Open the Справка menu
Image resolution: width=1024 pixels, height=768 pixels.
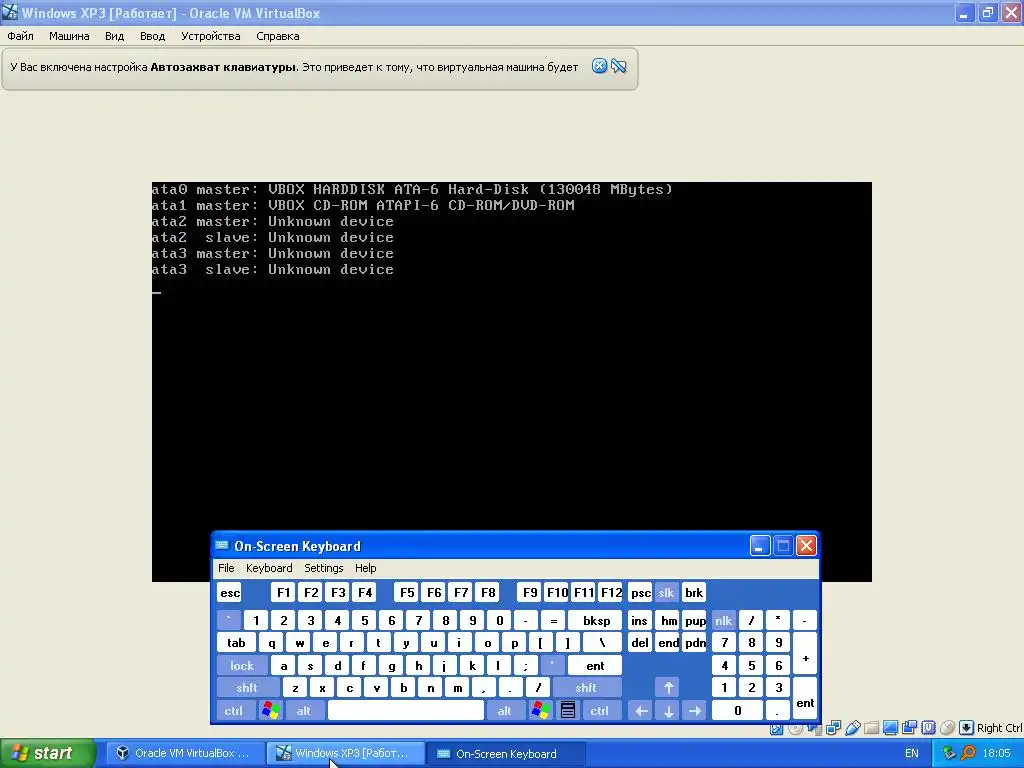pos(278,36)
